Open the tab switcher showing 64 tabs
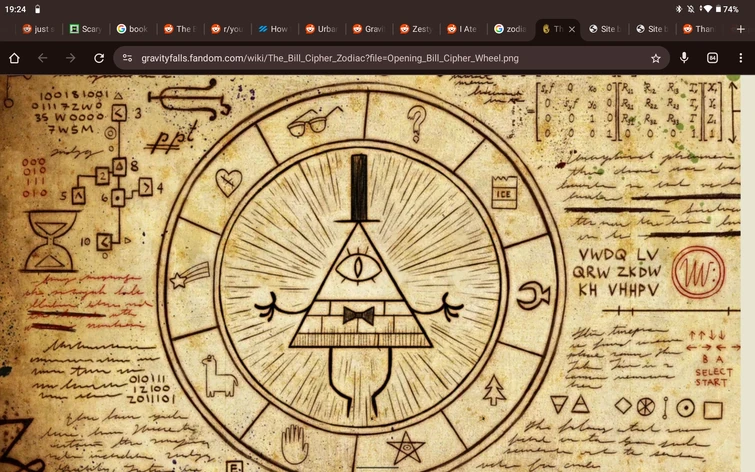The image size is (755, 472). tap(712, 58)
